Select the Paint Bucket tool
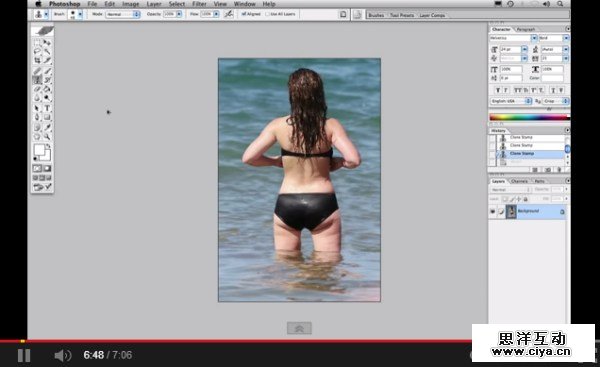Screen dimensions: 600x367 click(47, 89)
